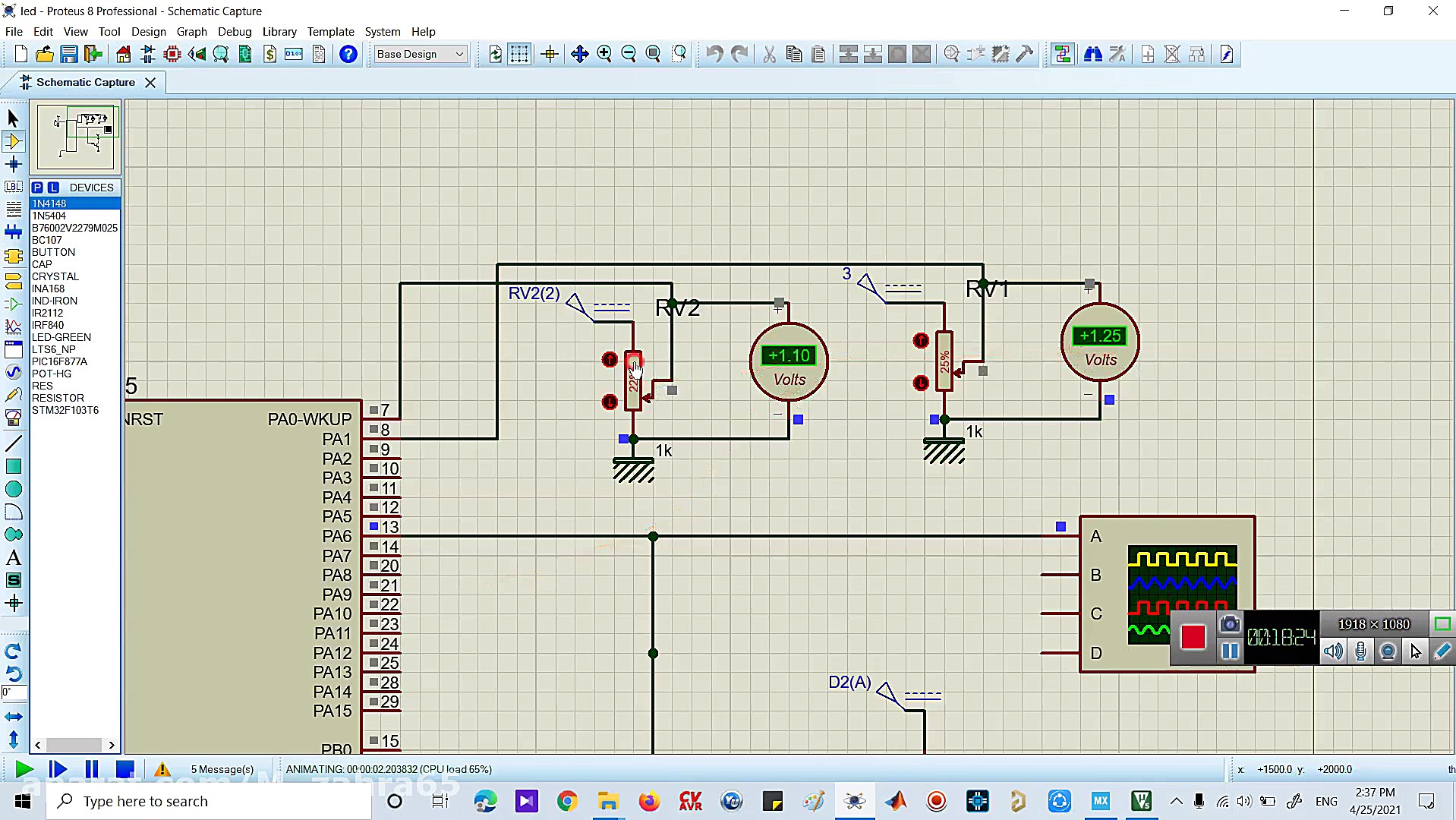Click the Save design icon
This screenshot has height=820, width=1456.
pos(69,54)
